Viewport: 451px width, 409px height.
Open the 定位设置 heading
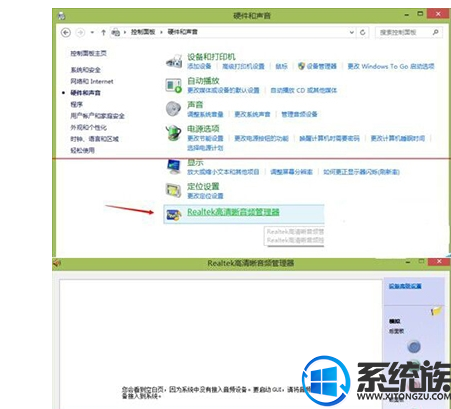(203, 186)
